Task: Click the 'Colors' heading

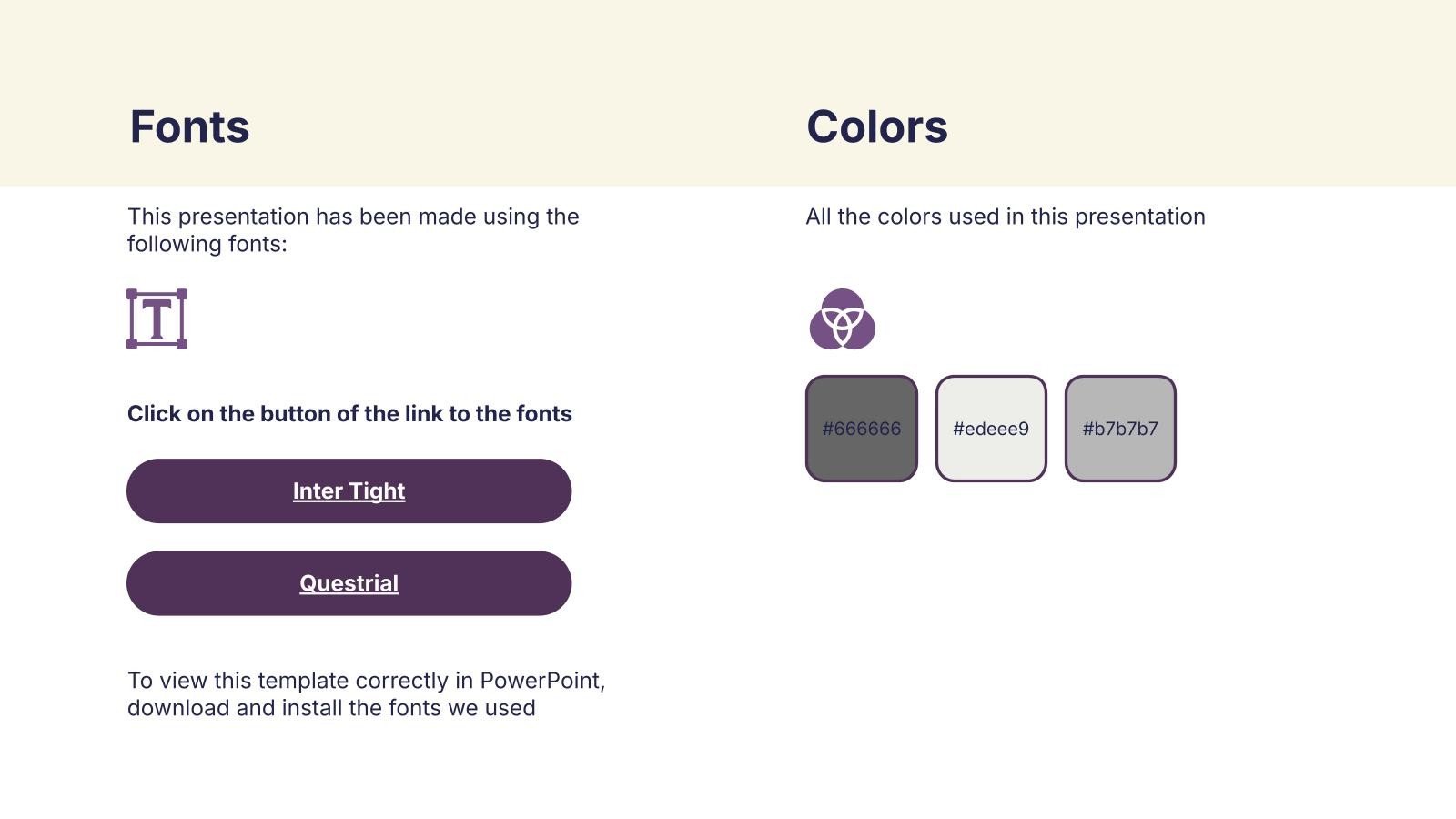Action: [876, 126]
